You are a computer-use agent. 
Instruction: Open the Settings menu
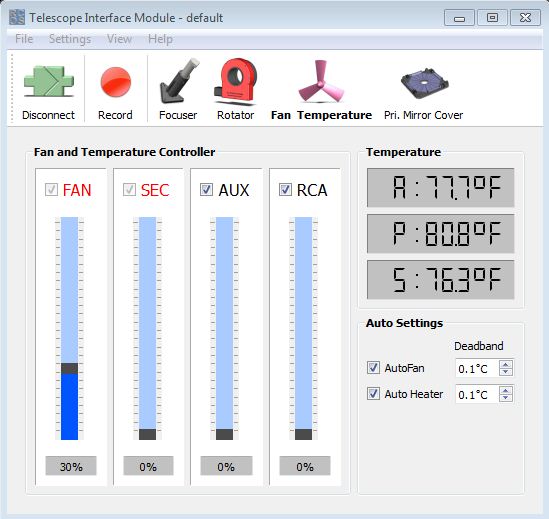(70, 39)
